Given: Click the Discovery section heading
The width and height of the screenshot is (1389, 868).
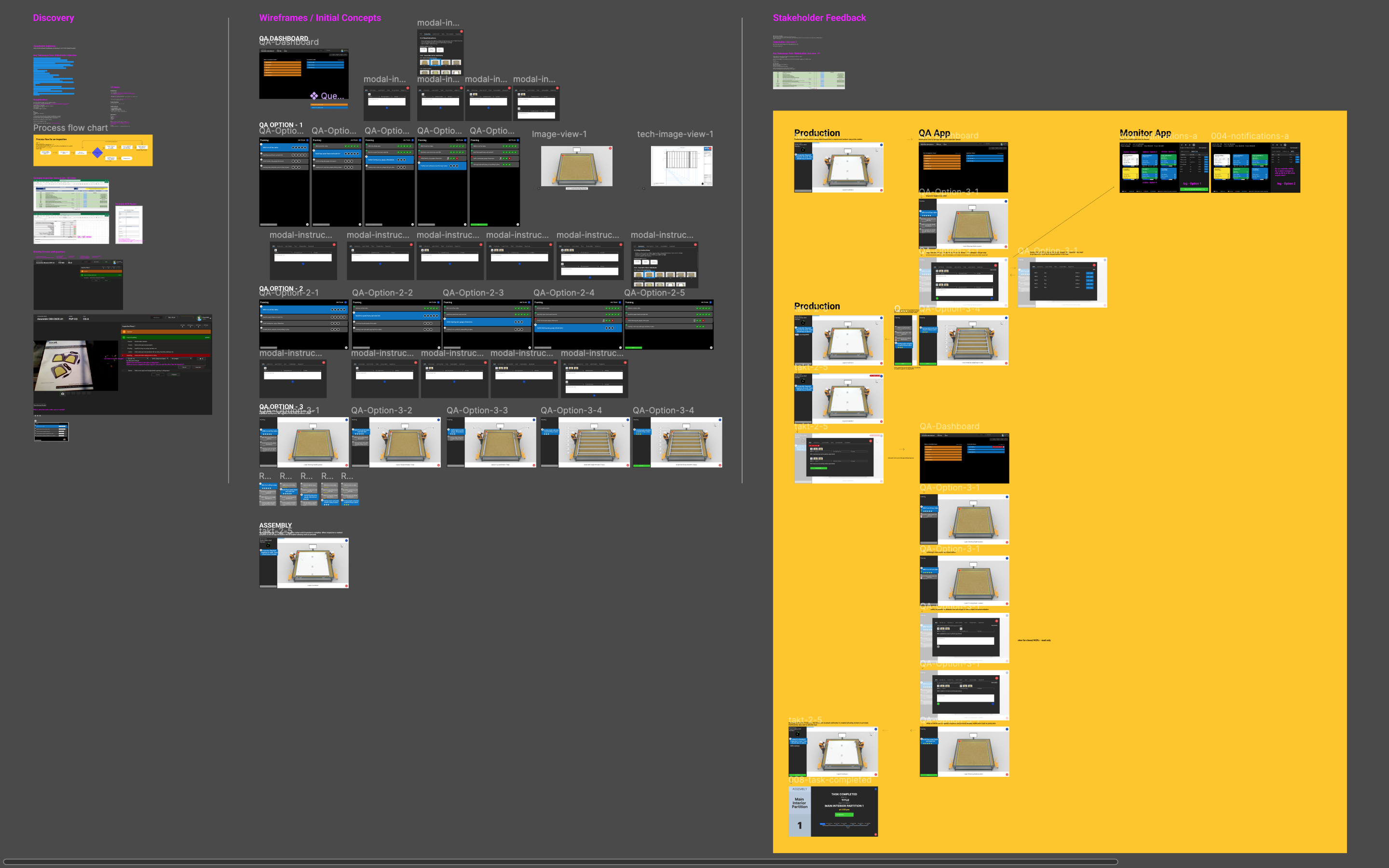Looking at the screenshot, I should pos(54,18).
